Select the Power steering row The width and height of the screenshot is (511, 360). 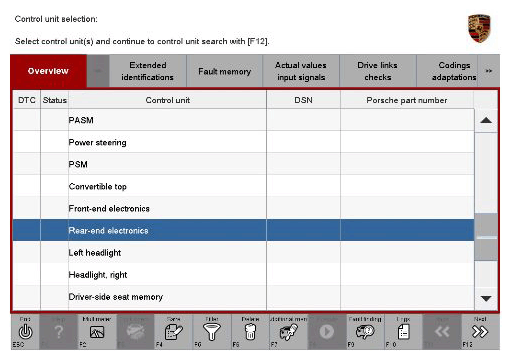pyautogui.click(x=243, y=142)
